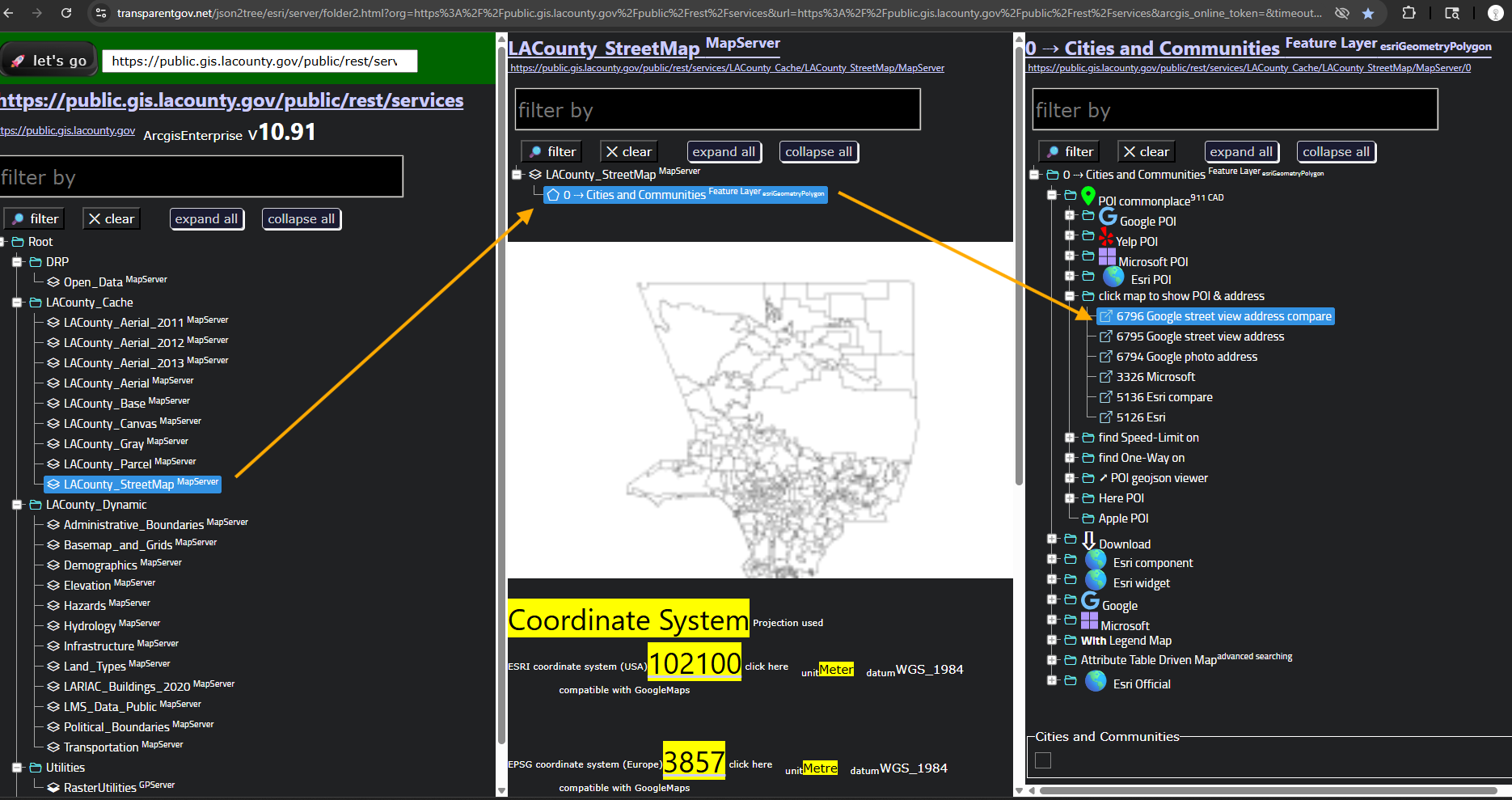Viewport: 1512px width, 800px height.
Task: Click the REST services URL input field
Action: click(x=260, y=61)
